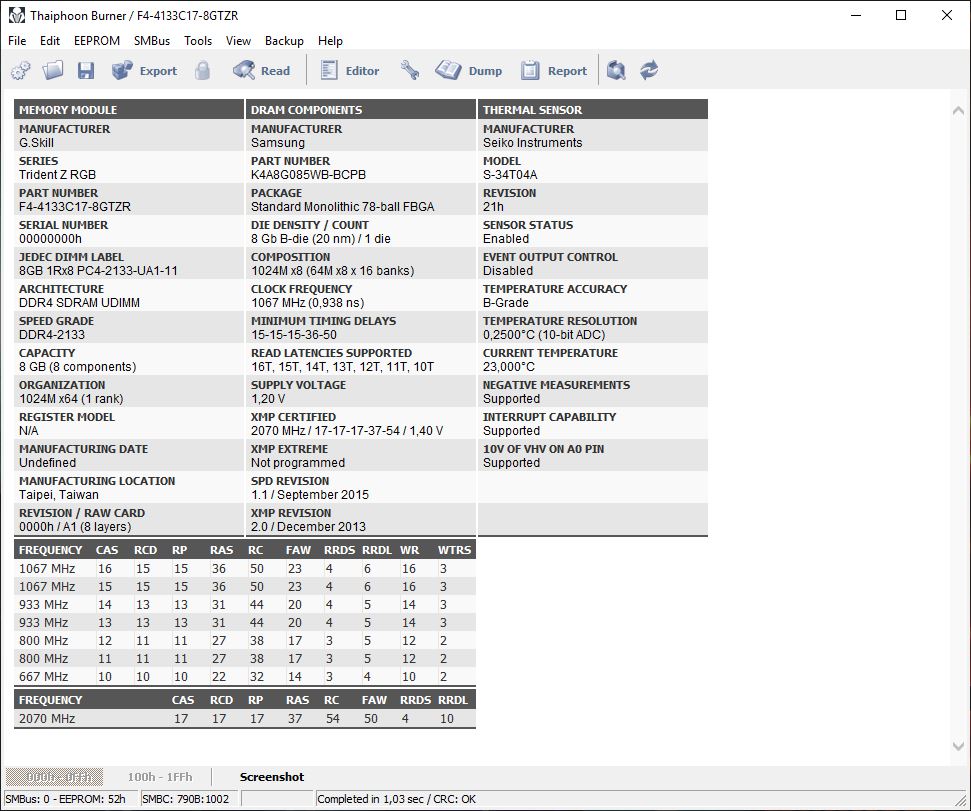This screenshot has height=811, width=971.
Task: Click the Export toolbar button
Action: pyautogui.click(x=144, y=71)
